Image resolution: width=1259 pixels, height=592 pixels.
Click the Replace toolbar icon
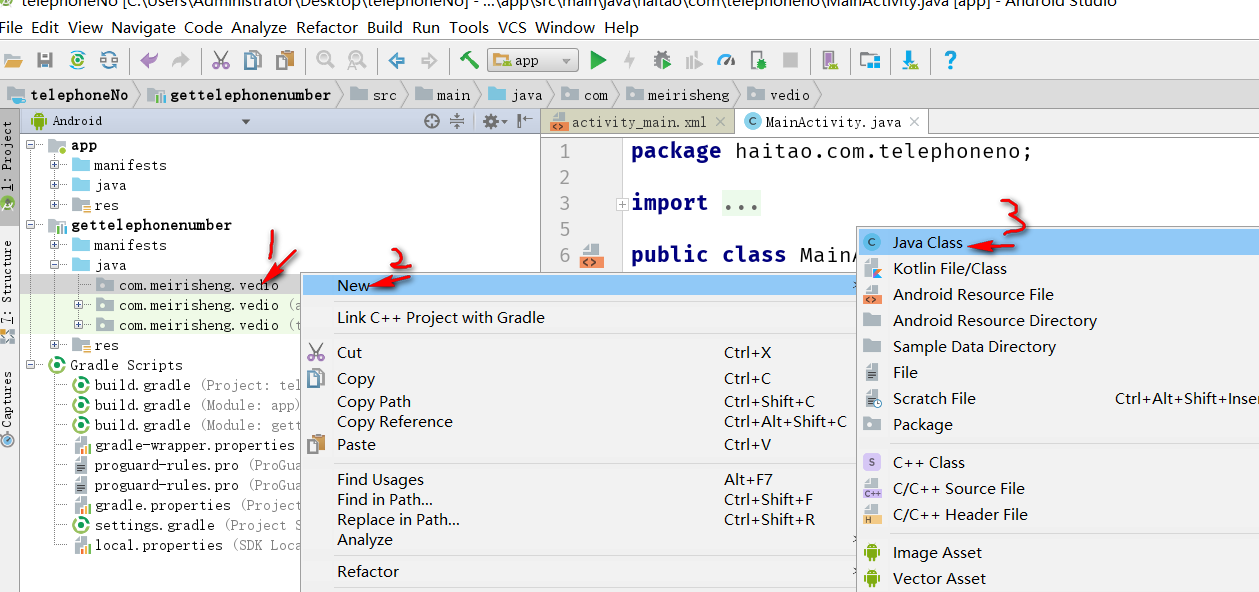[356, 61]
